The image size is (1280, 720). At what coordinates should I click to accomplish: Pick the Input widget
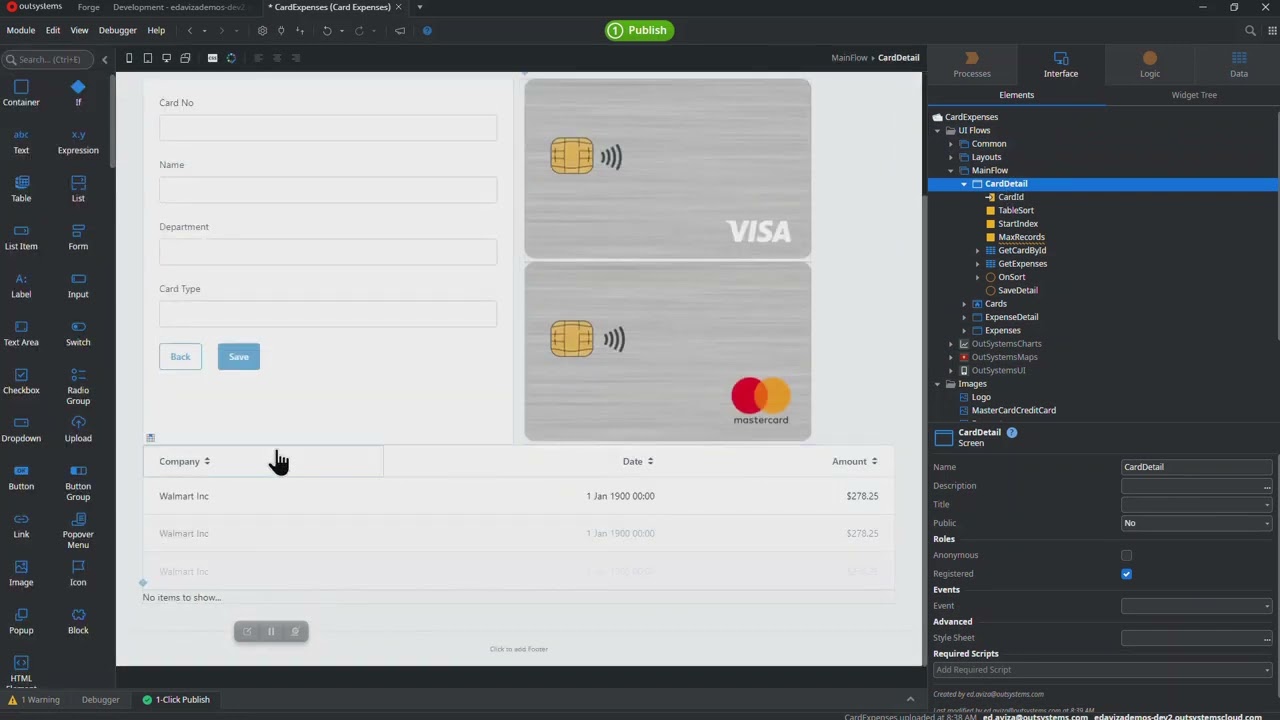click(78, 285)
